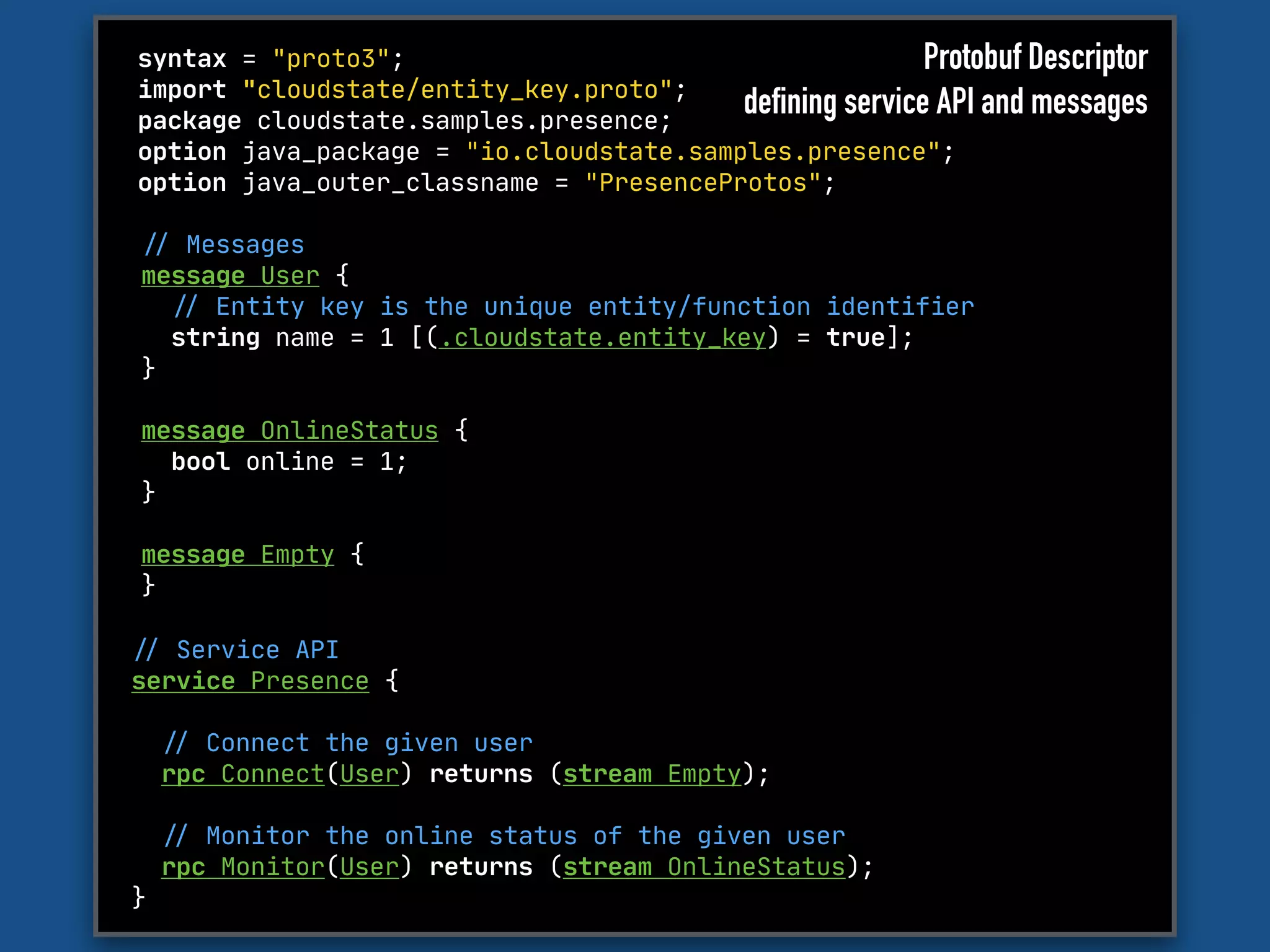Click the 'service Presence' underlined declaration
The height and width of the screenshot is (952, 1270).
click(251, 681)
